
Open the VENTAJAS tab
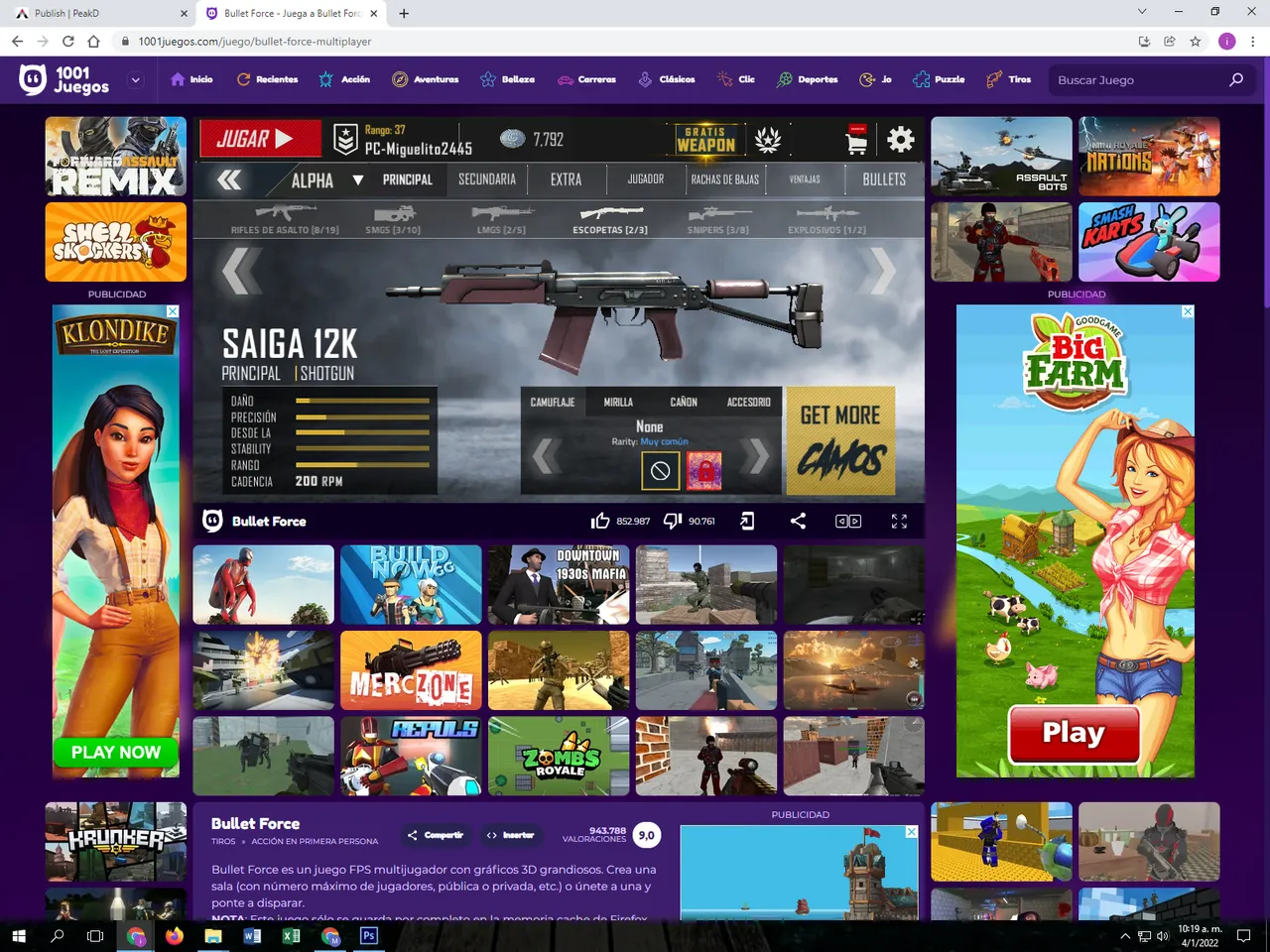[805, 179]
